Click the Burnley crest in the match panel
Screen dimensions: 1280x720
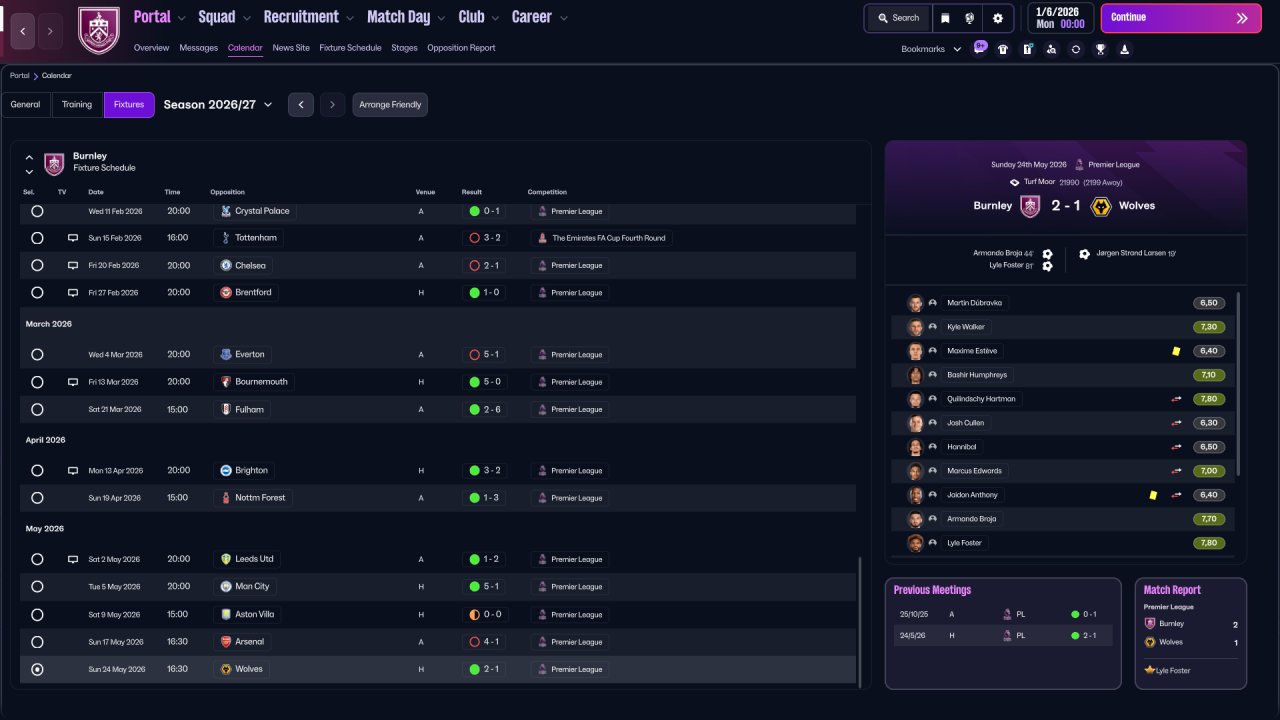(x=1030, y=206)
